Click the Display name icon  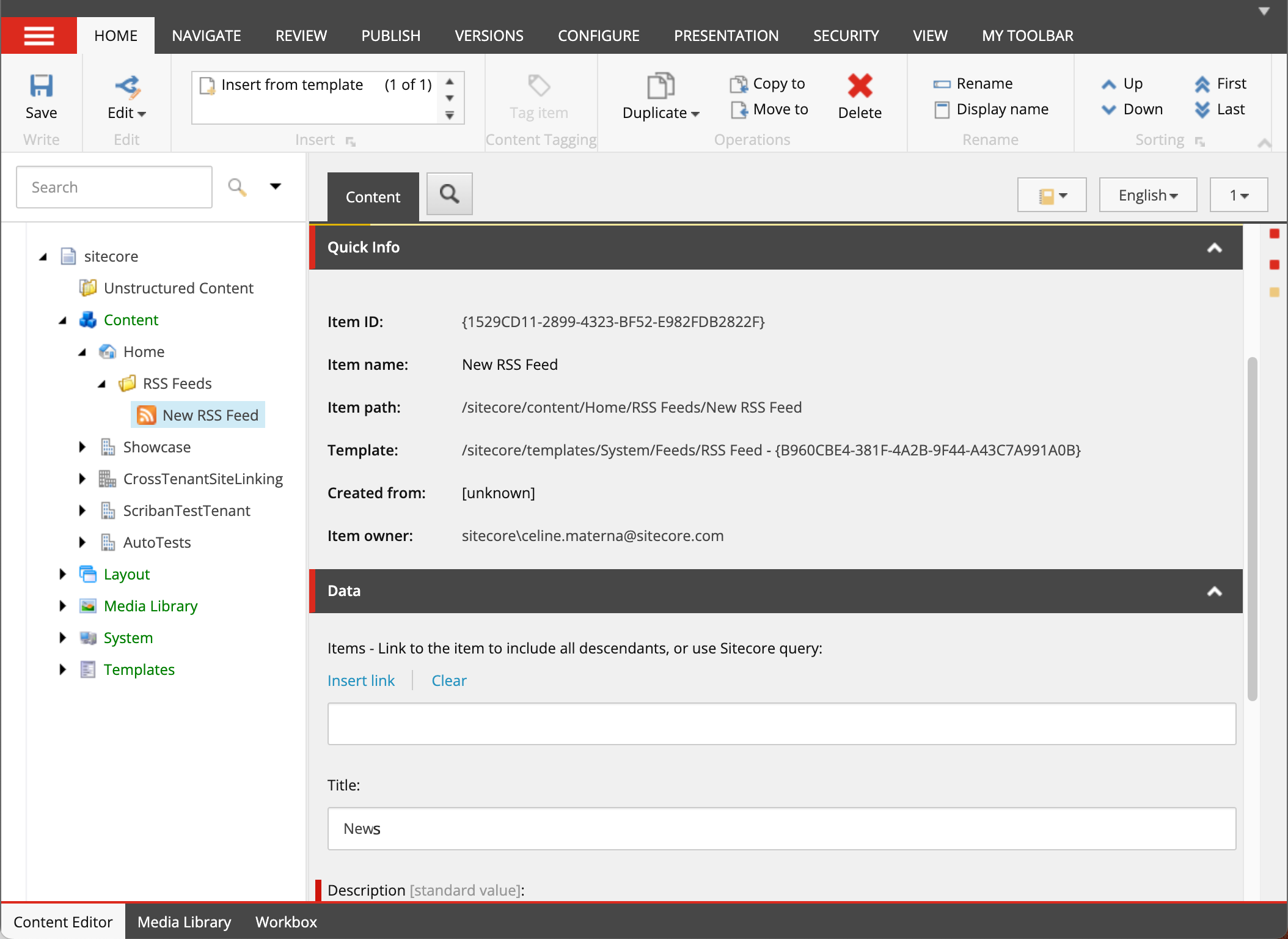pyautogui.click(x=942, y=109)
